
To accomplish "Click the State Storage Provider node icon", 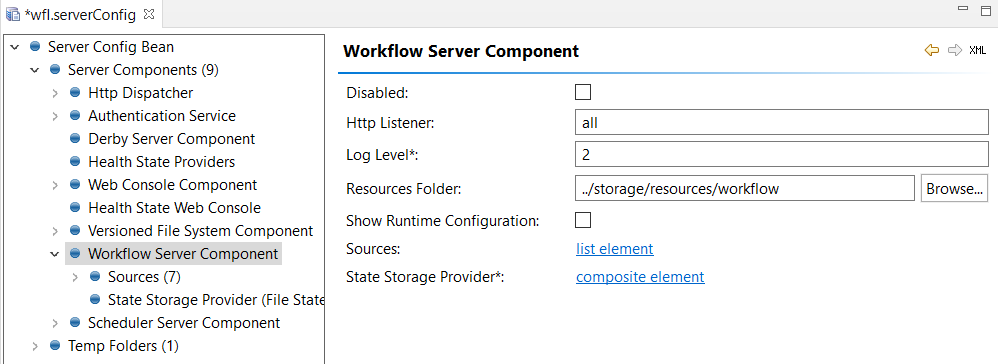I will [x=95, y=300].
